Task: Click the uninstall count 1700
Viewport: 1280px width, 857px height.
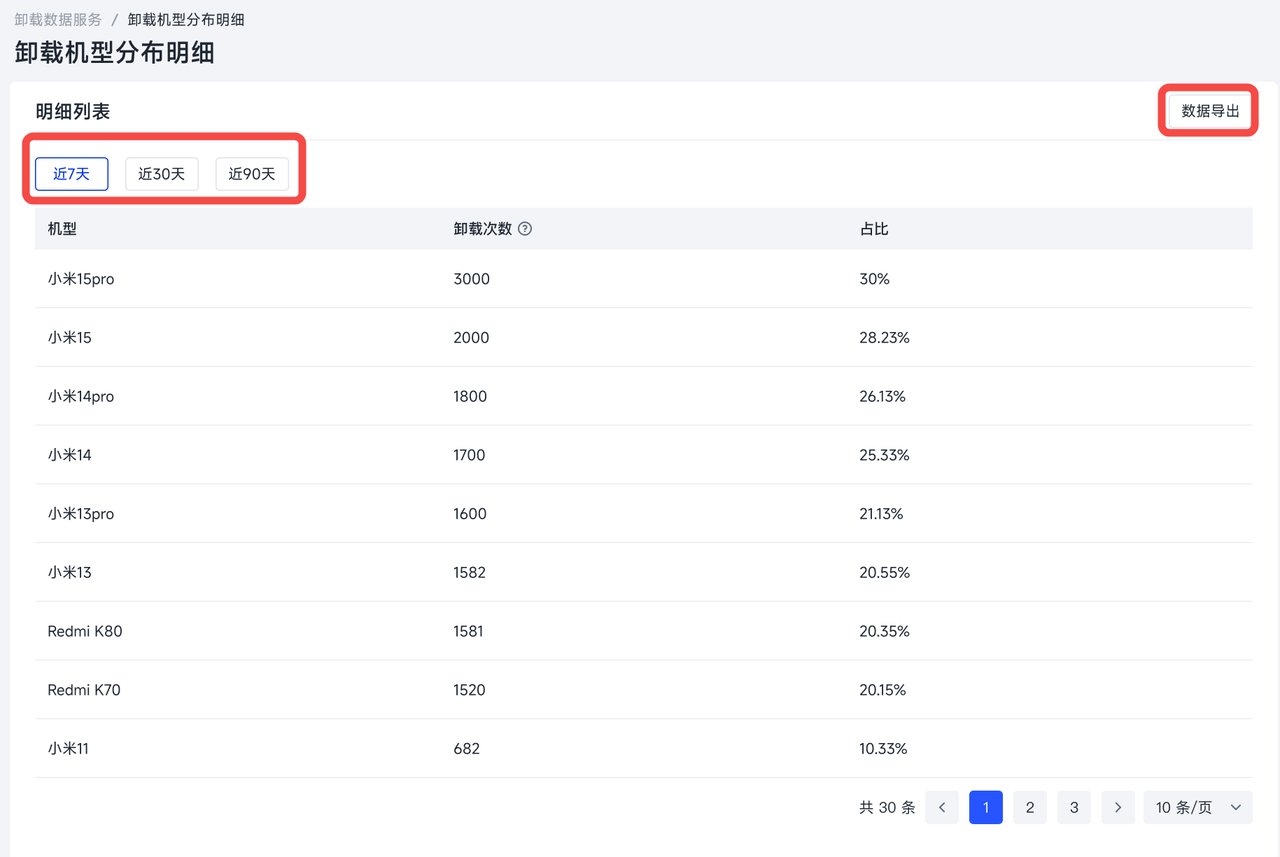Action: pyautogui.click(x=469, y=455)
